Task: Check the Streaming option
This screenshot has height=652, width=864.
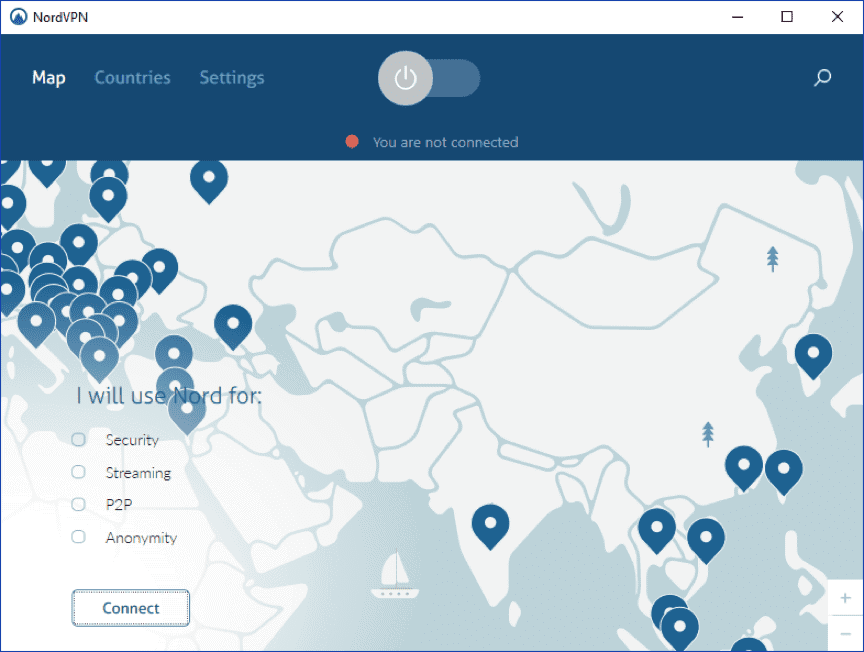Action: click(79, 472)
